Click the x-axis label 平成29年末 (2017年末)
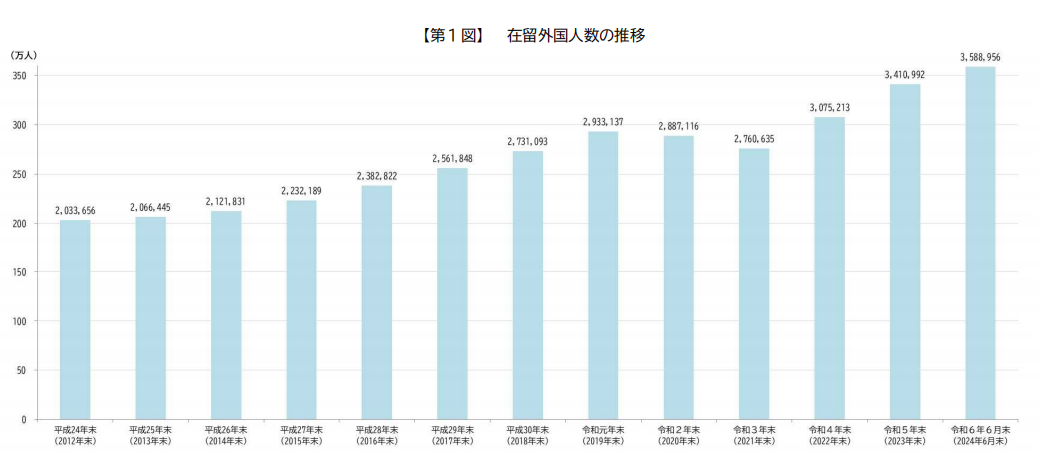Screen dimensions: 1039x465 click(452, 435)
